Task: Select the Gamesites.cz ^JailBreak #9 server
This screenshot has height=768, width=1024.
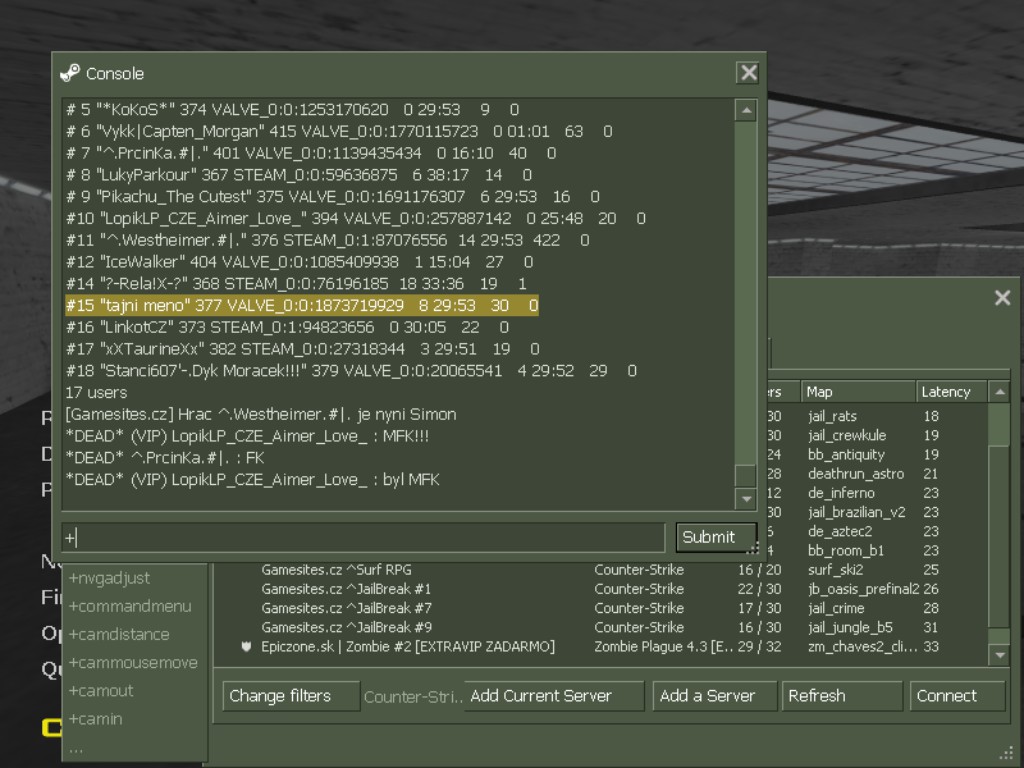Action: click(601, 627)
